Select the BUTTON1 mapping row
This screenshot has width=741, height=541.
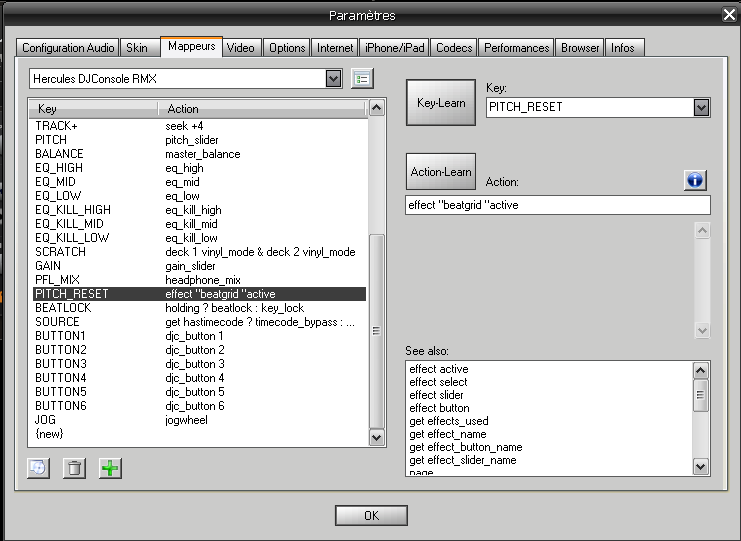coord(199,336)
